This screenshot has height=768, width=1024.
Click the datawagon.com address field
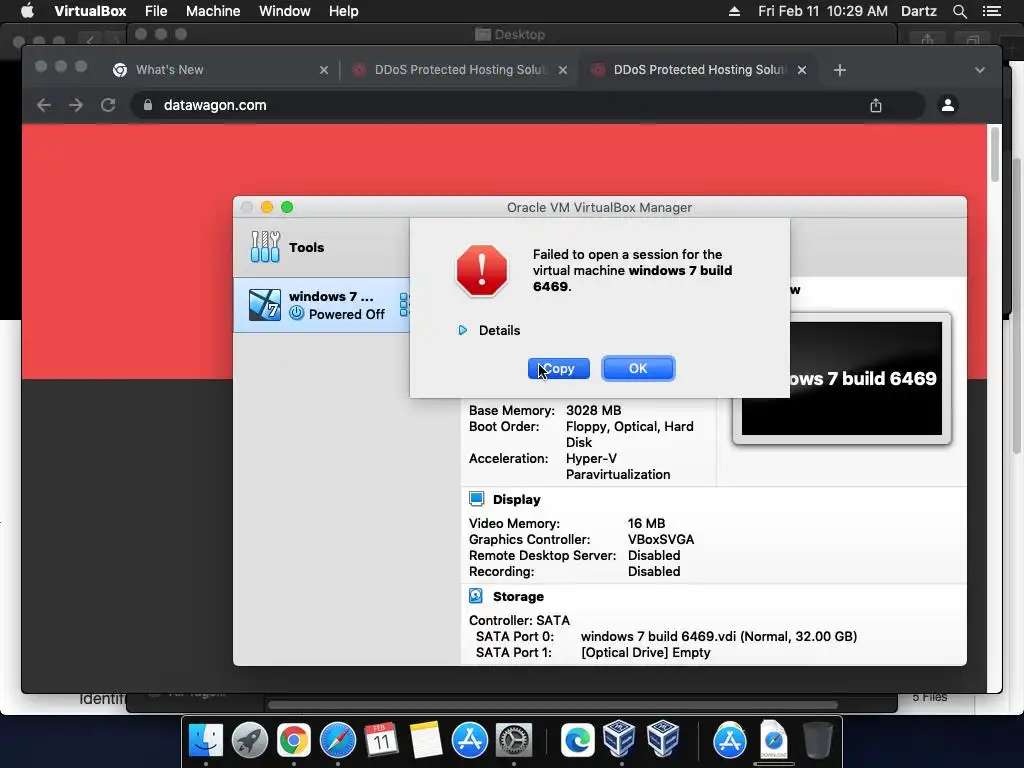pos(528,105)
